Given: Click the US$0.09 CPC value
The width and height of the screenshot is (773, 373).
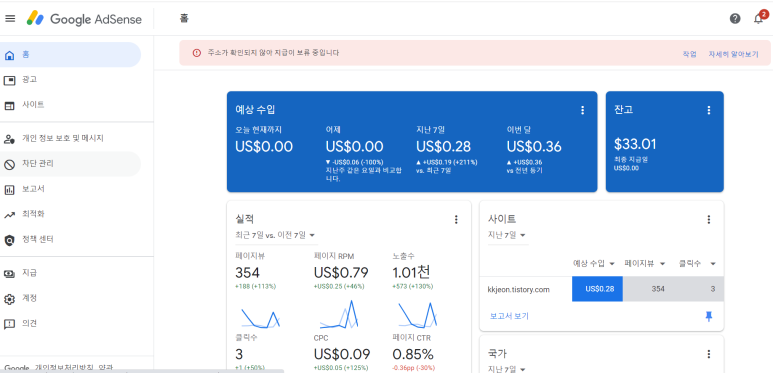Looking at the screenshot, I should click(x=342, y=354).
